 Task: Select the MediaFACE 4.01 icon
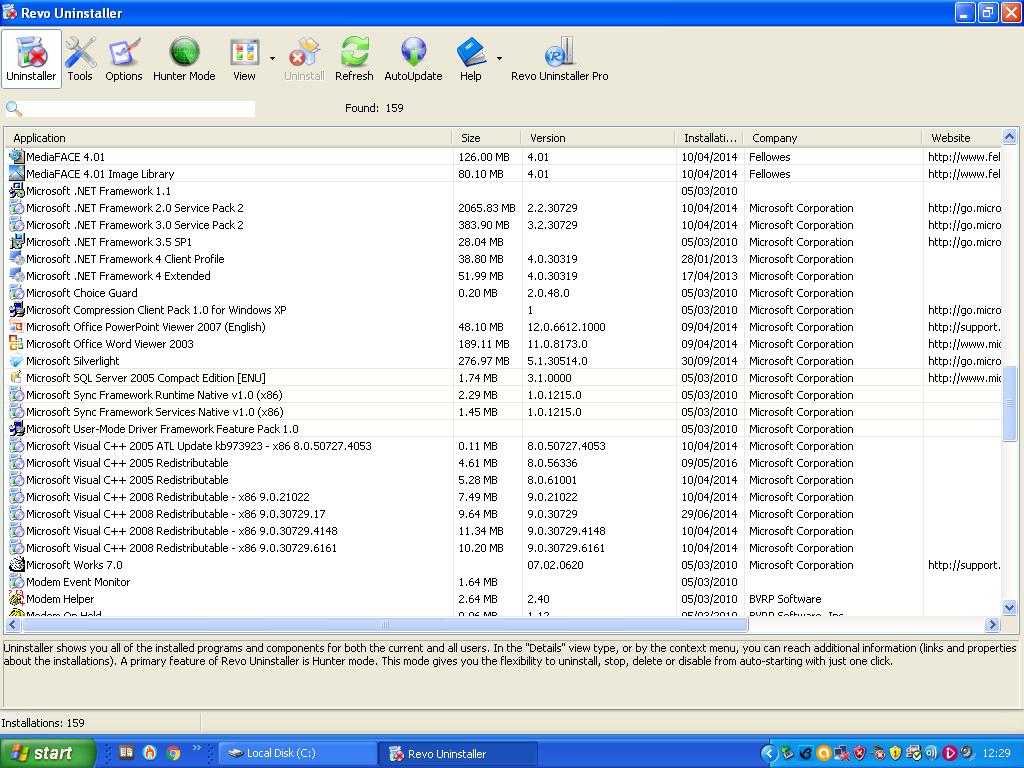(16, 157)
